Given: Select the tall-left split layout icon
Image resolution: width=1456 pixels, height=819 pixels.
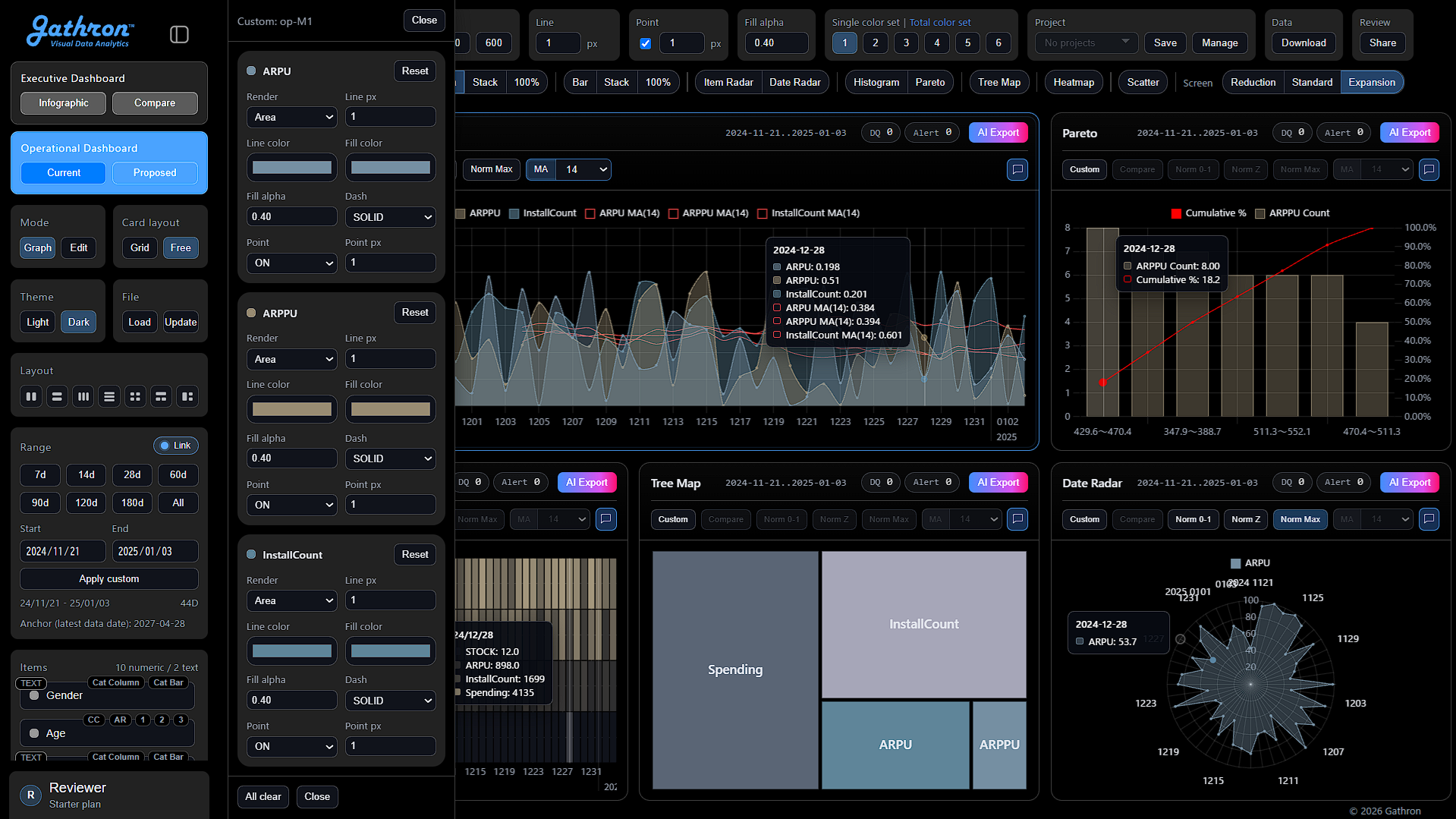Looking at the screenshot, I should [187, 396].
